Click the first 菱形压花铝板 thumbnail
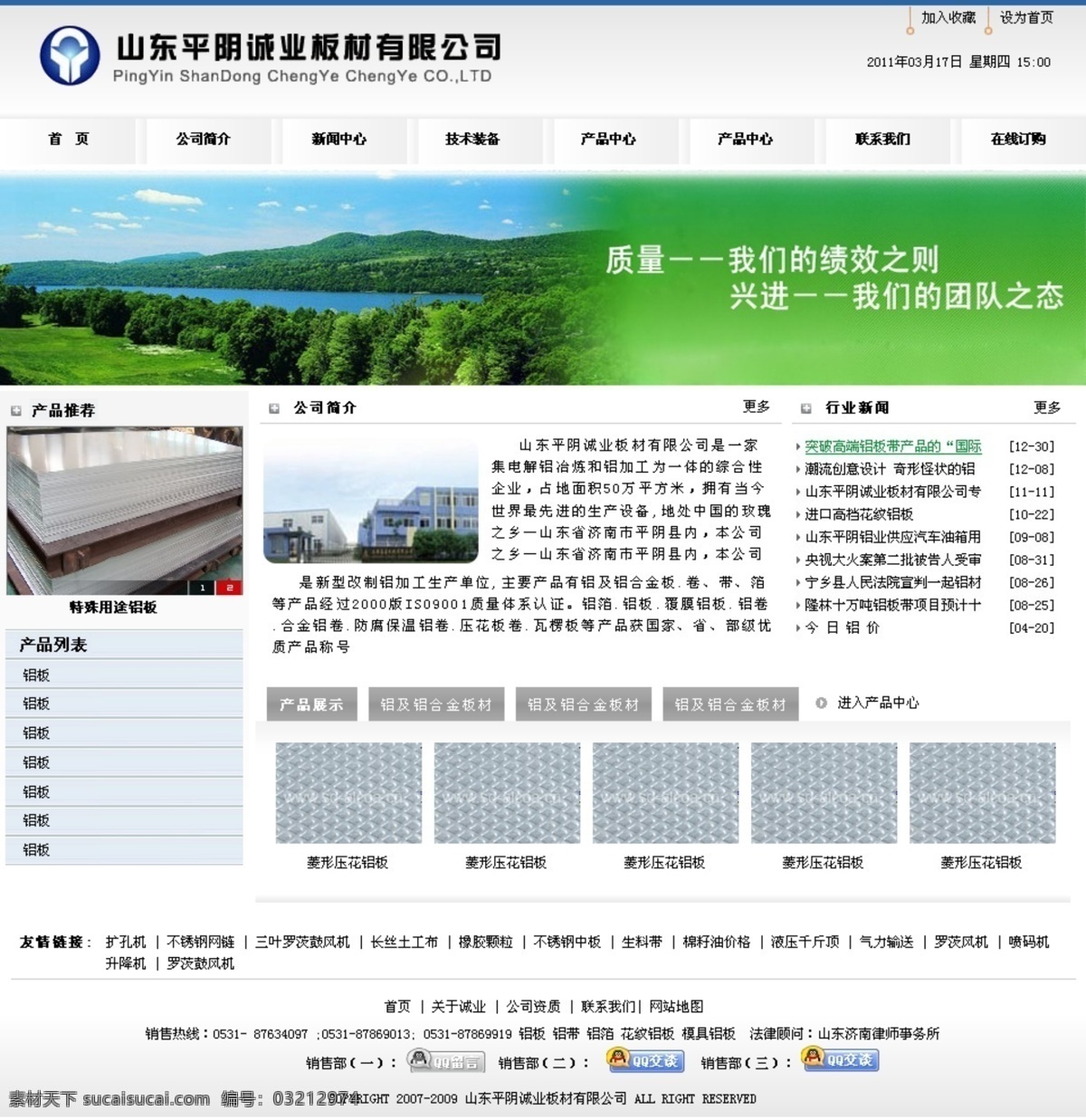The width and height of the screenshot is (1086, 1120). pos(348,793)
